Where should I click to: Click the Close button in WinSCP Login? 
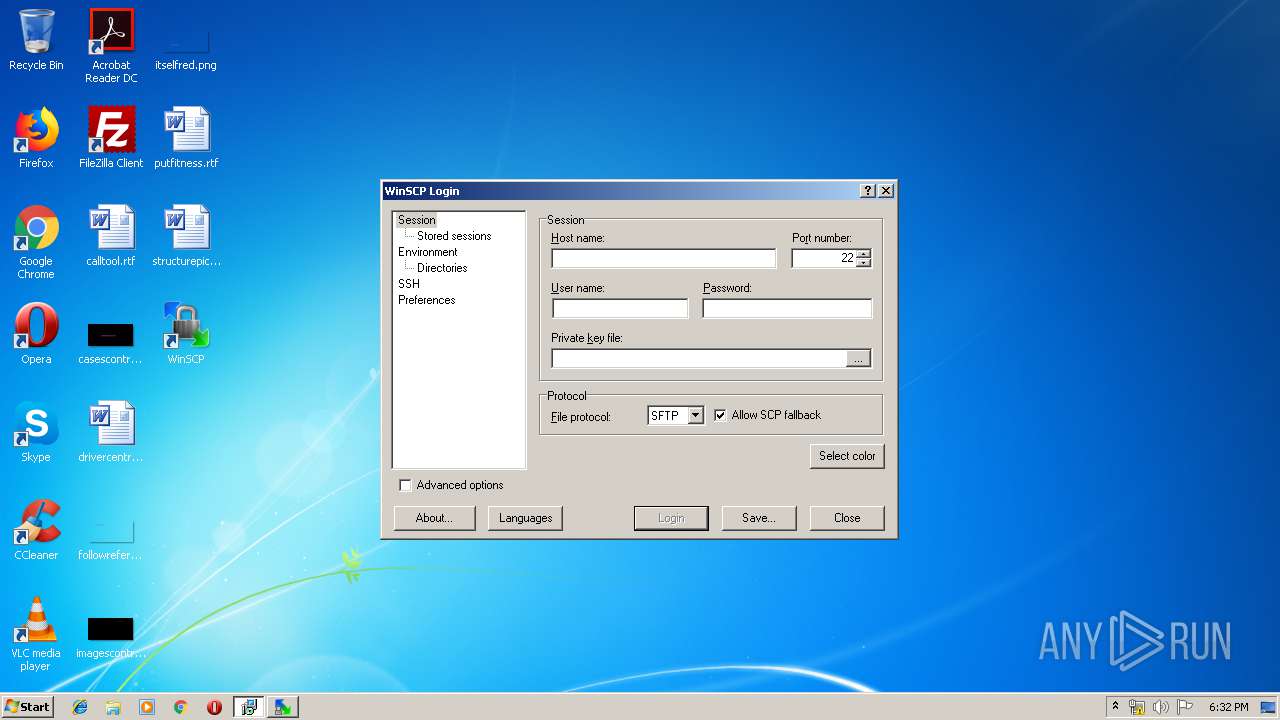pyautogui.click(x=847, y=518)
